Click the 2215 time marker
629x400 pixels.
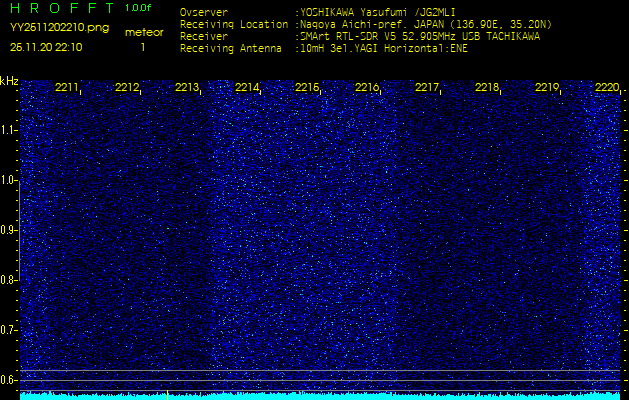click(307, 87)
